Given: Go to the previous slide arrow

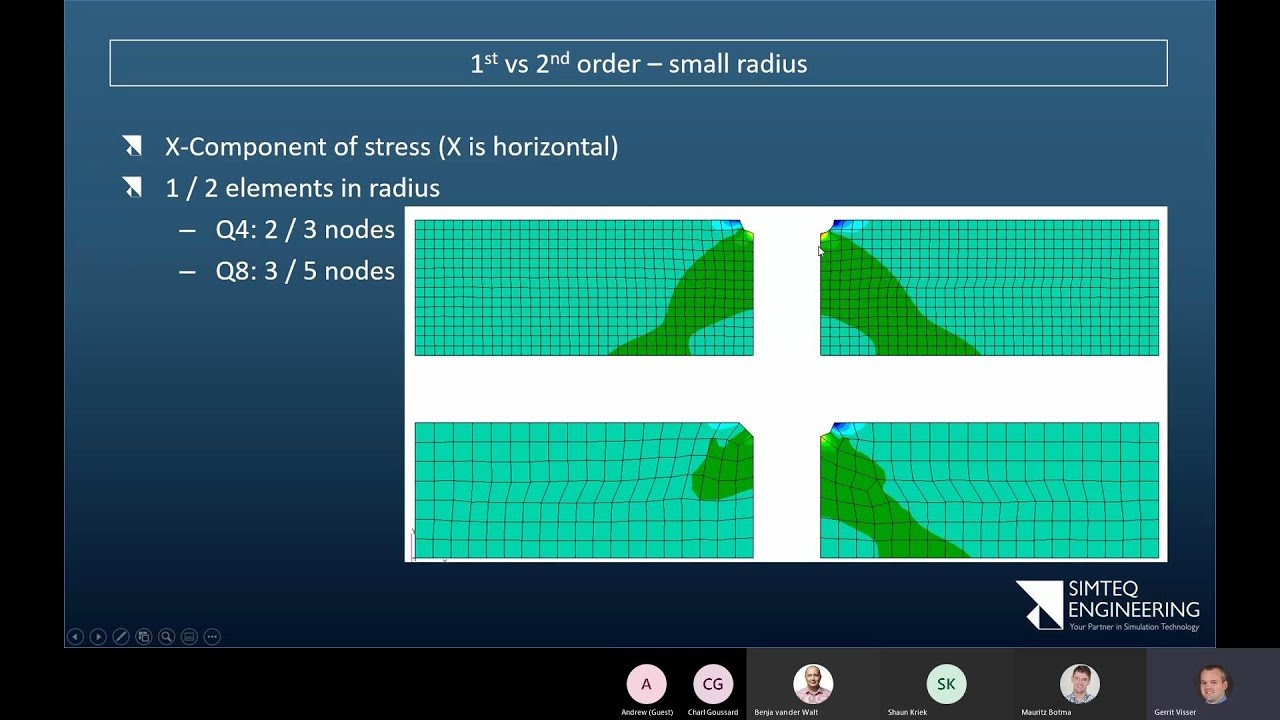Looking at the screenshot, I should point(75,636).
